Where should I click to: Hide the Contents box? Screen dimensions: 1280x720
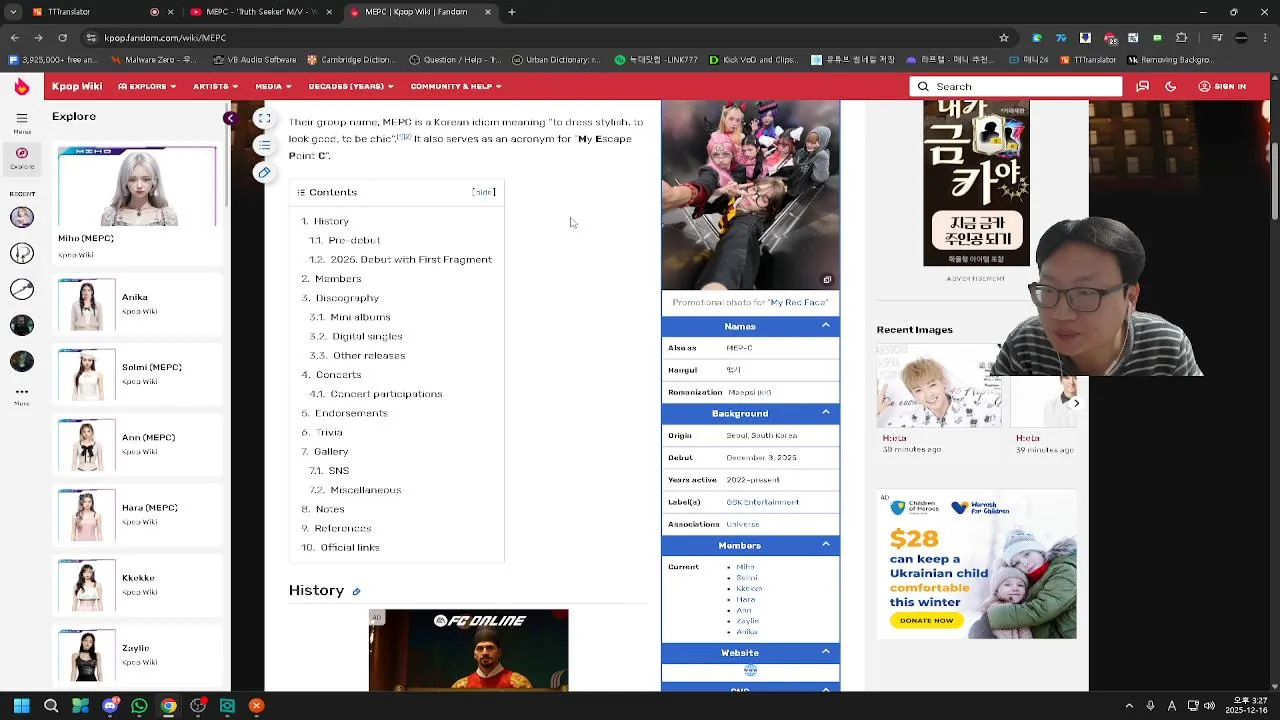point(483,192)
